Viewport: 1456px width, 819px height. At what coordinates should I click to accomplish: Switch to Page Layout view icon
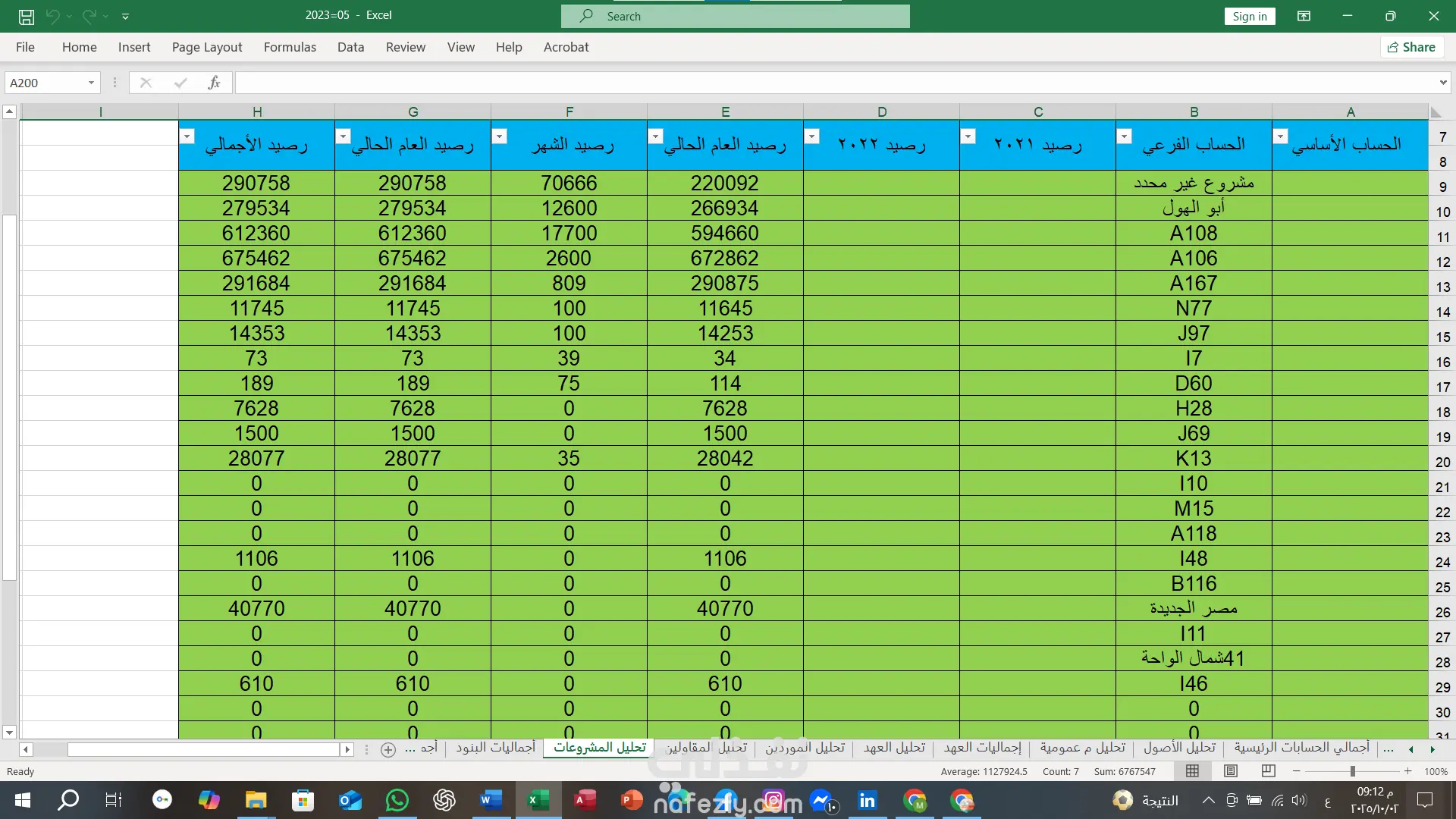pos(1231,771)
